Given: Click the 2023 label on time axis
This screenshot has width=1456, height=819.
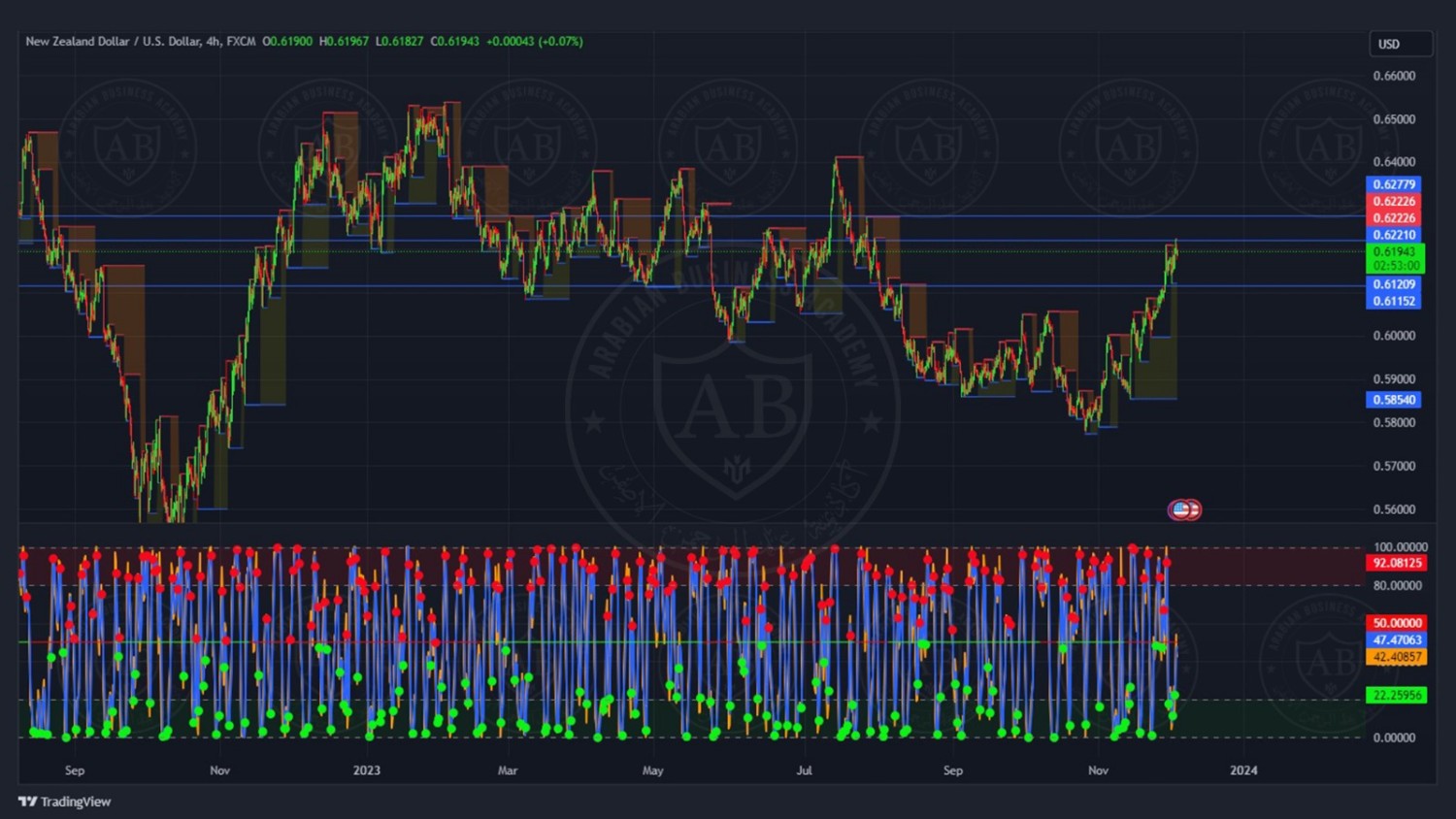Looking at the screenshot, I should (x=367, y=770).
